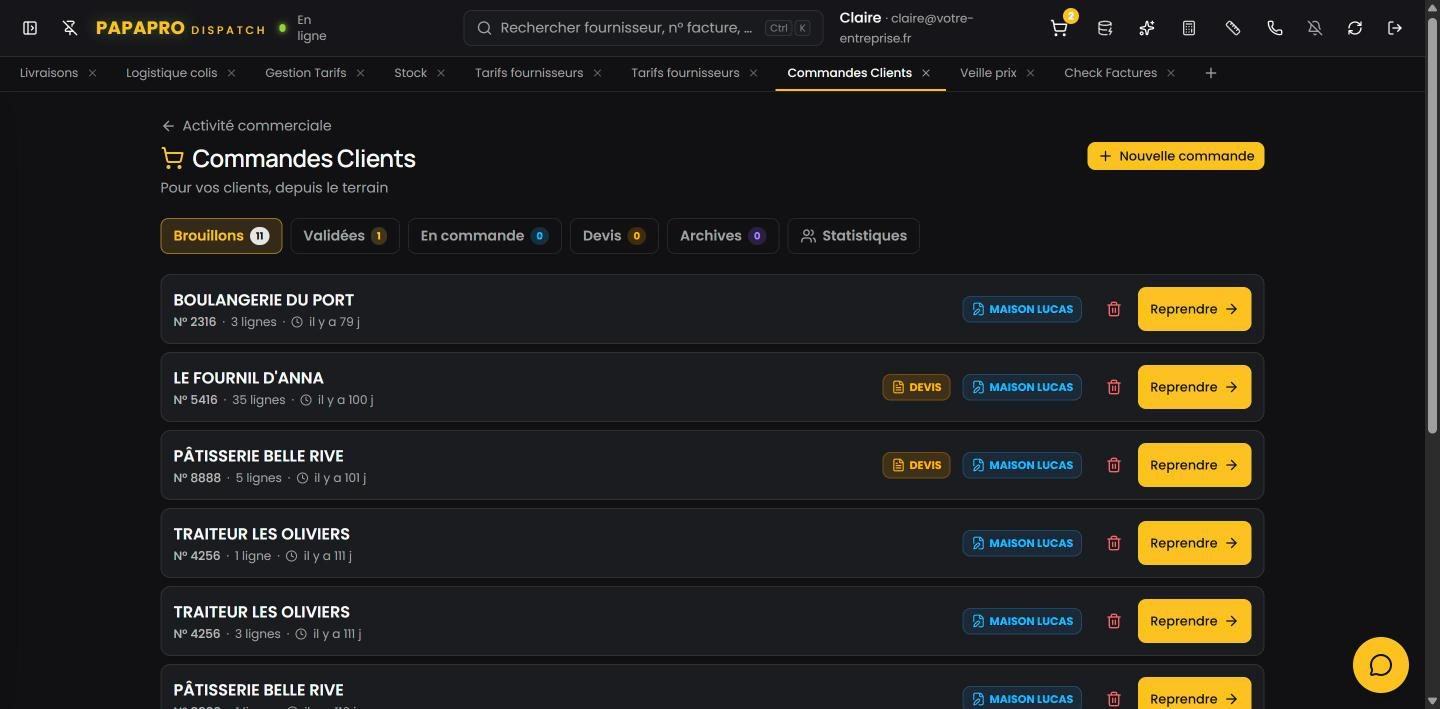1440x709 pixels.
Task: Open the calculator icon
Action: (1189, 28)
